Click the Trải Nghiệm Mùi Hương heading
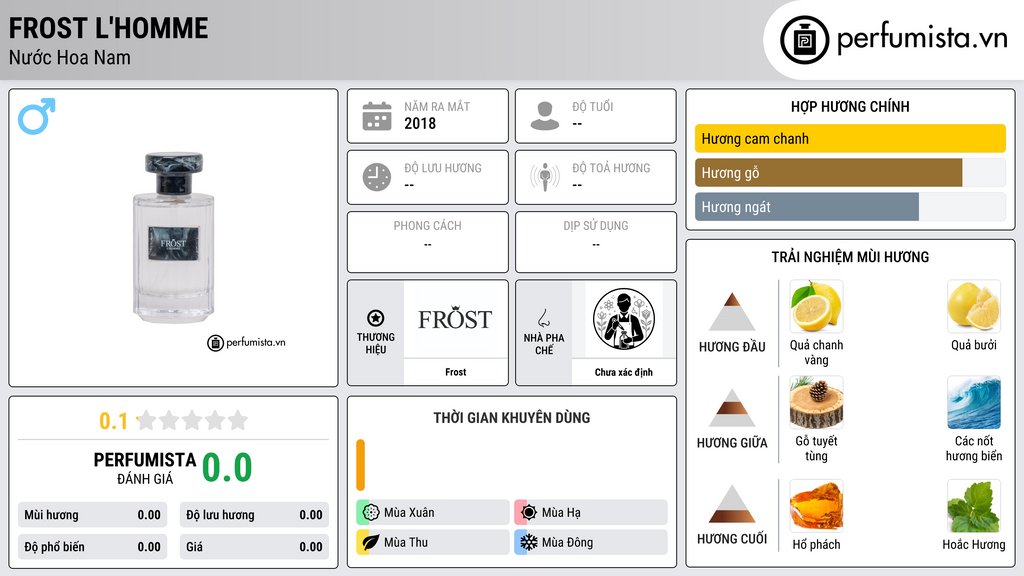This screenshot has height=576, width=1024. coord(850,257)
